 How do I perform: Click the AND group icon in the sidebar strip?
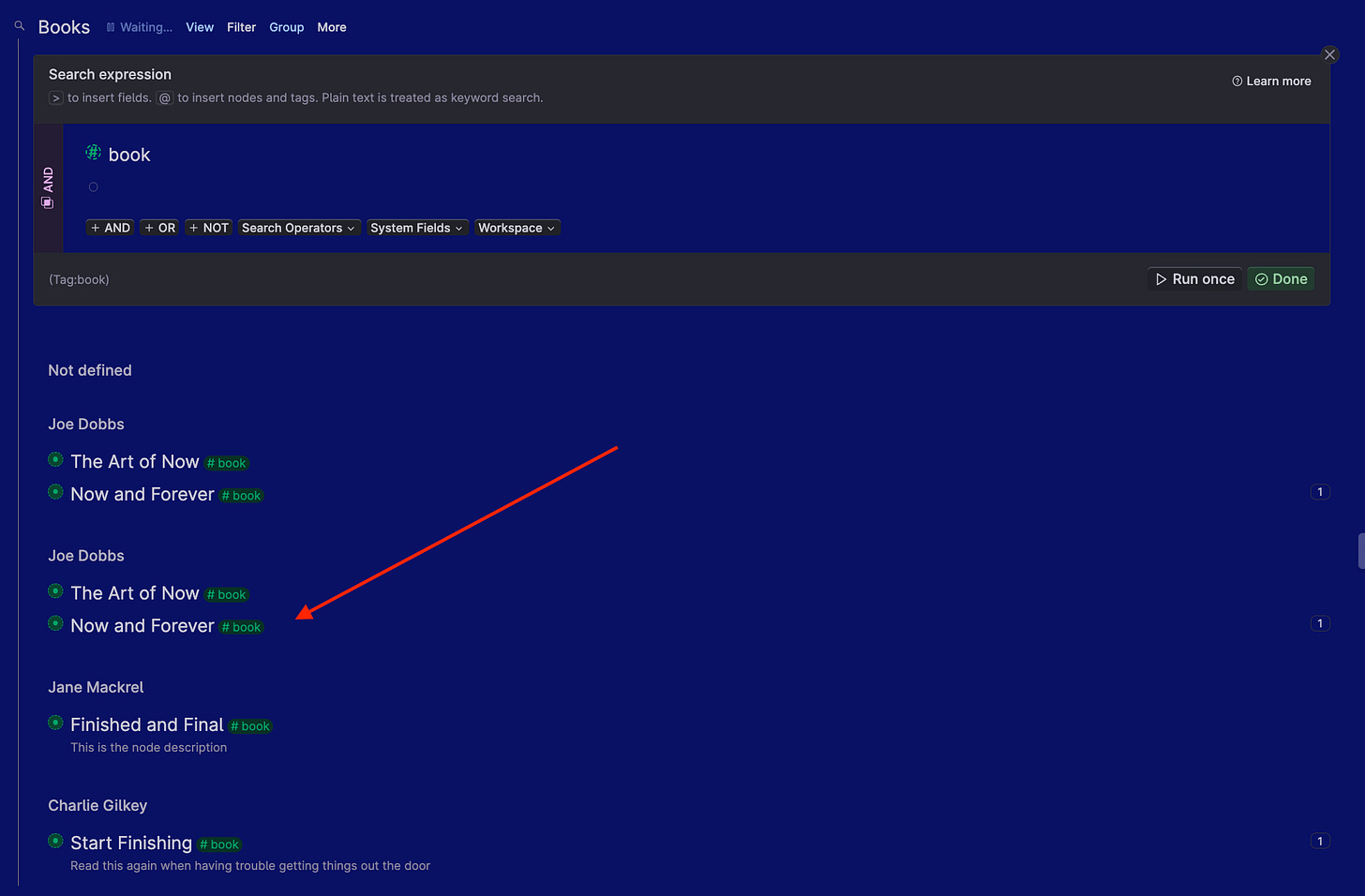pyautogui.click(x=48, y=202)
